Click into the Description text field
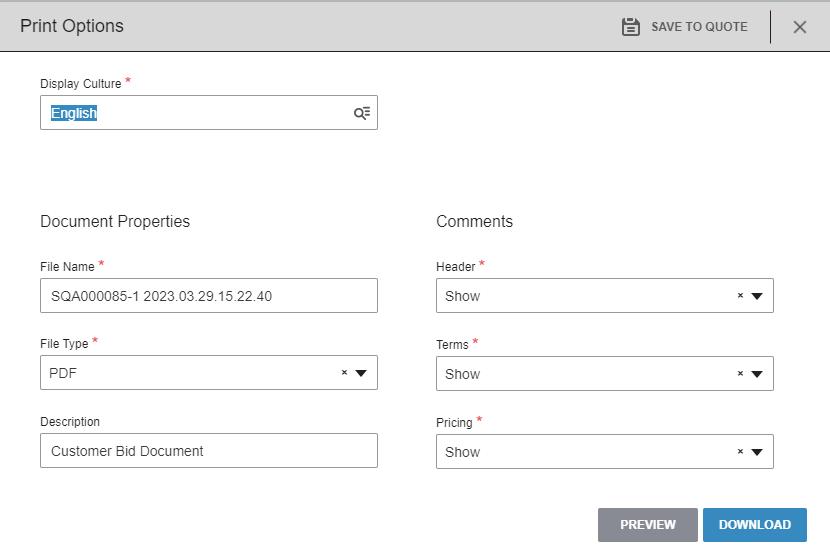Image resolution: width=830 pixels, height=556 pixels. pos(209,451)
